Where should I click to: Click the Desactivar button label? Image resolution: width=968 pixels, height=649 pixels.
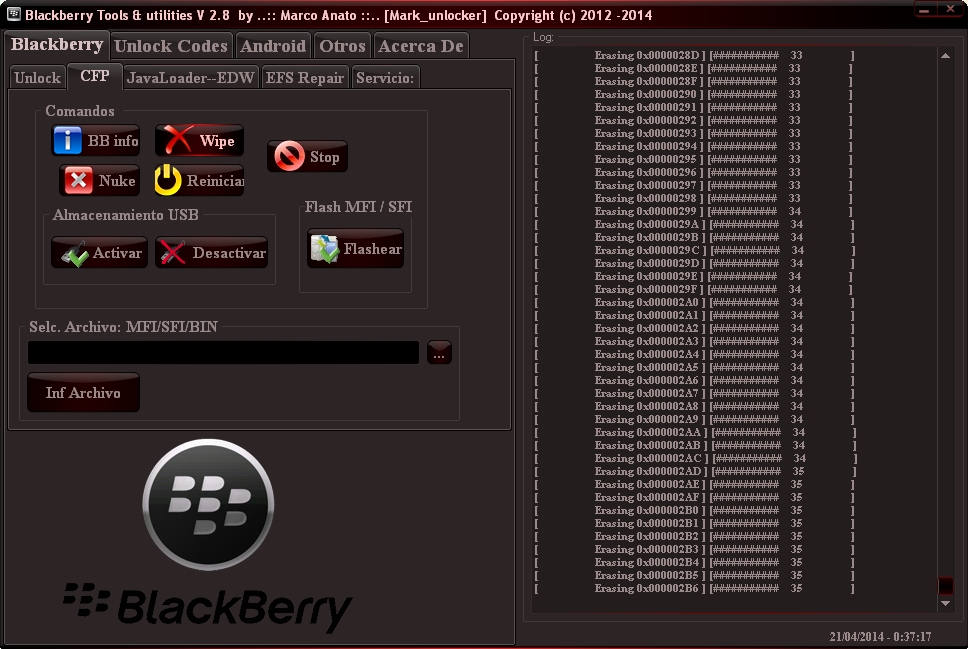pos(229,253)
